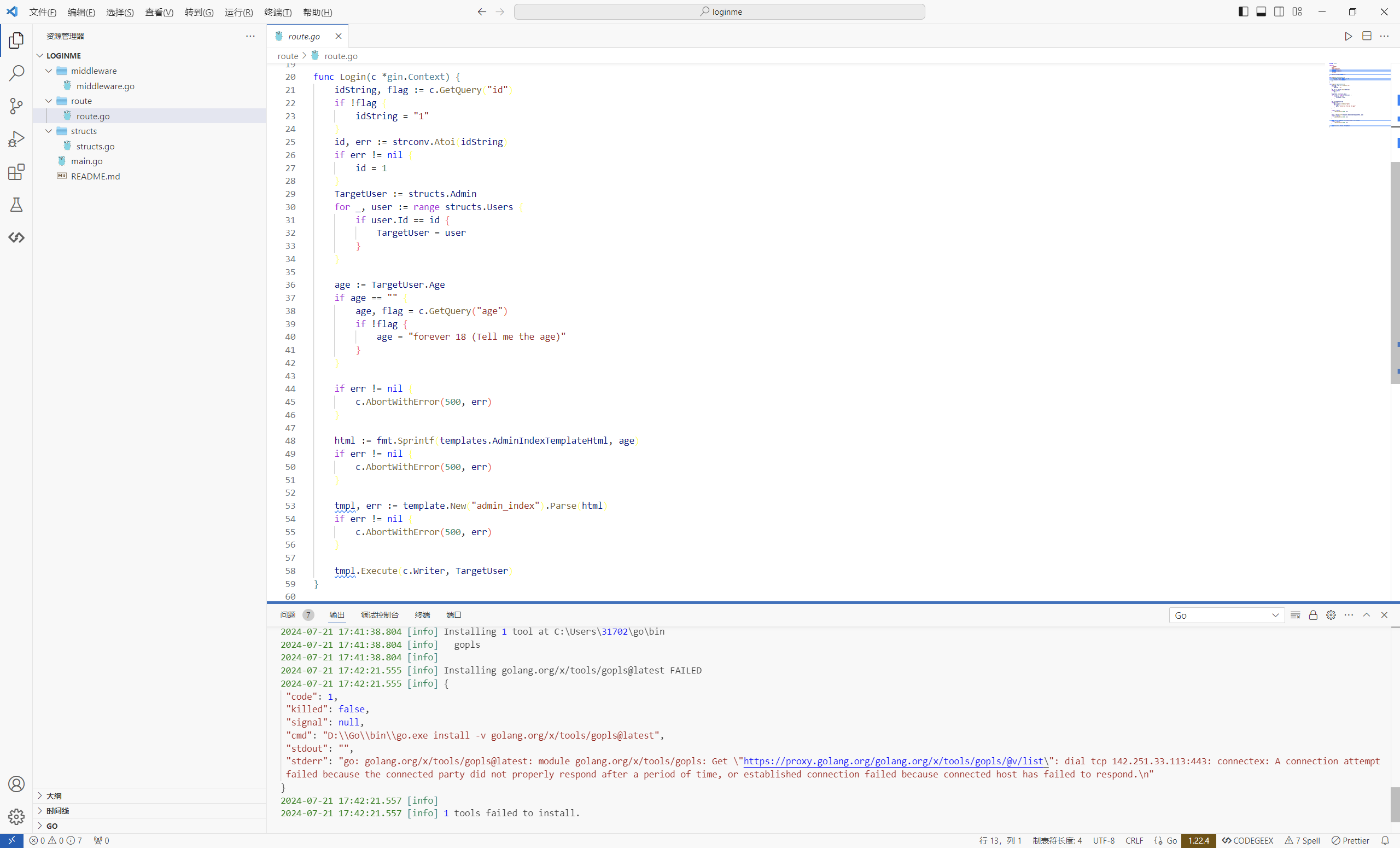Change UTF-8 file encoding
The image size is (1400, 848).
pos(1104,840)
